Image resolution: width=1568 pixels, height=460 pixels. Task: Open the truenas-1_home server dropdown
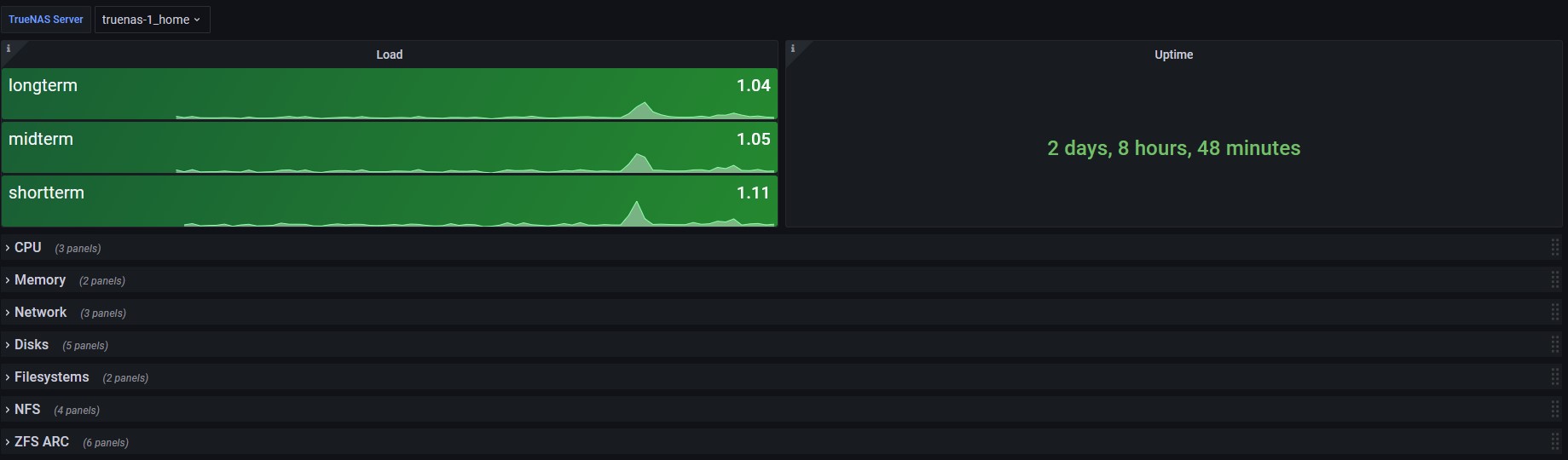click(x=152, y=20)
